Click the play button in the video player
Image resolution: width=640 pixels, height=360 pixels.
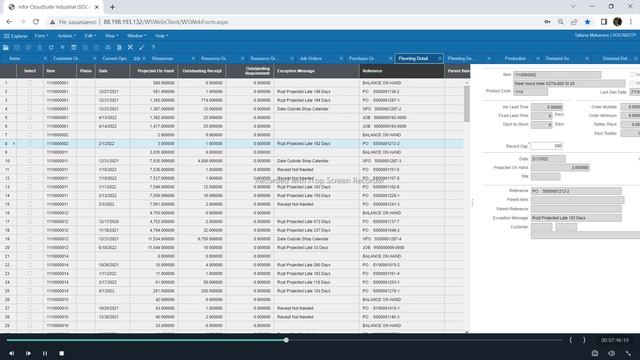point(28,353)
